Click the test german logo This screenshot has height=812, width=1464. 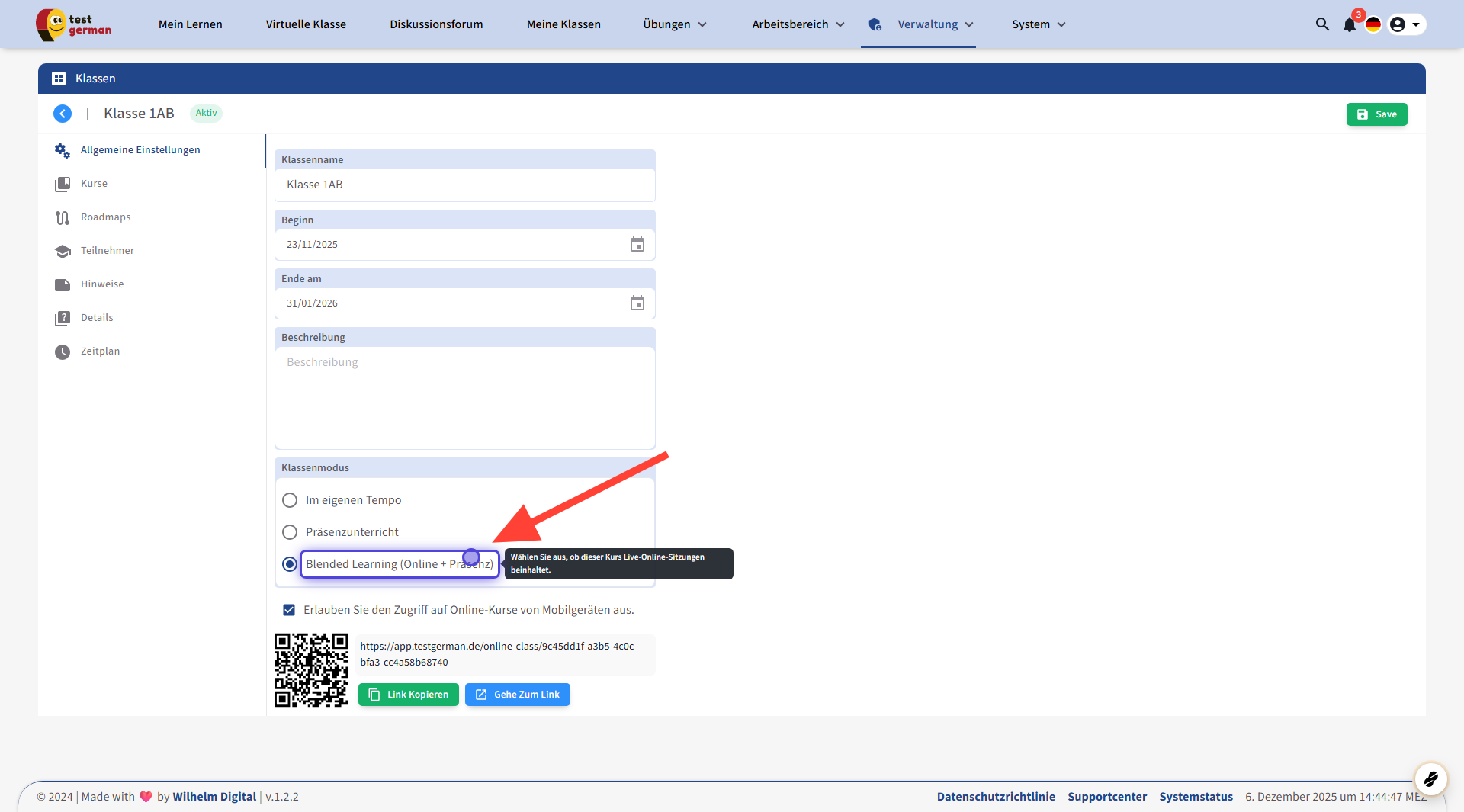74,24
